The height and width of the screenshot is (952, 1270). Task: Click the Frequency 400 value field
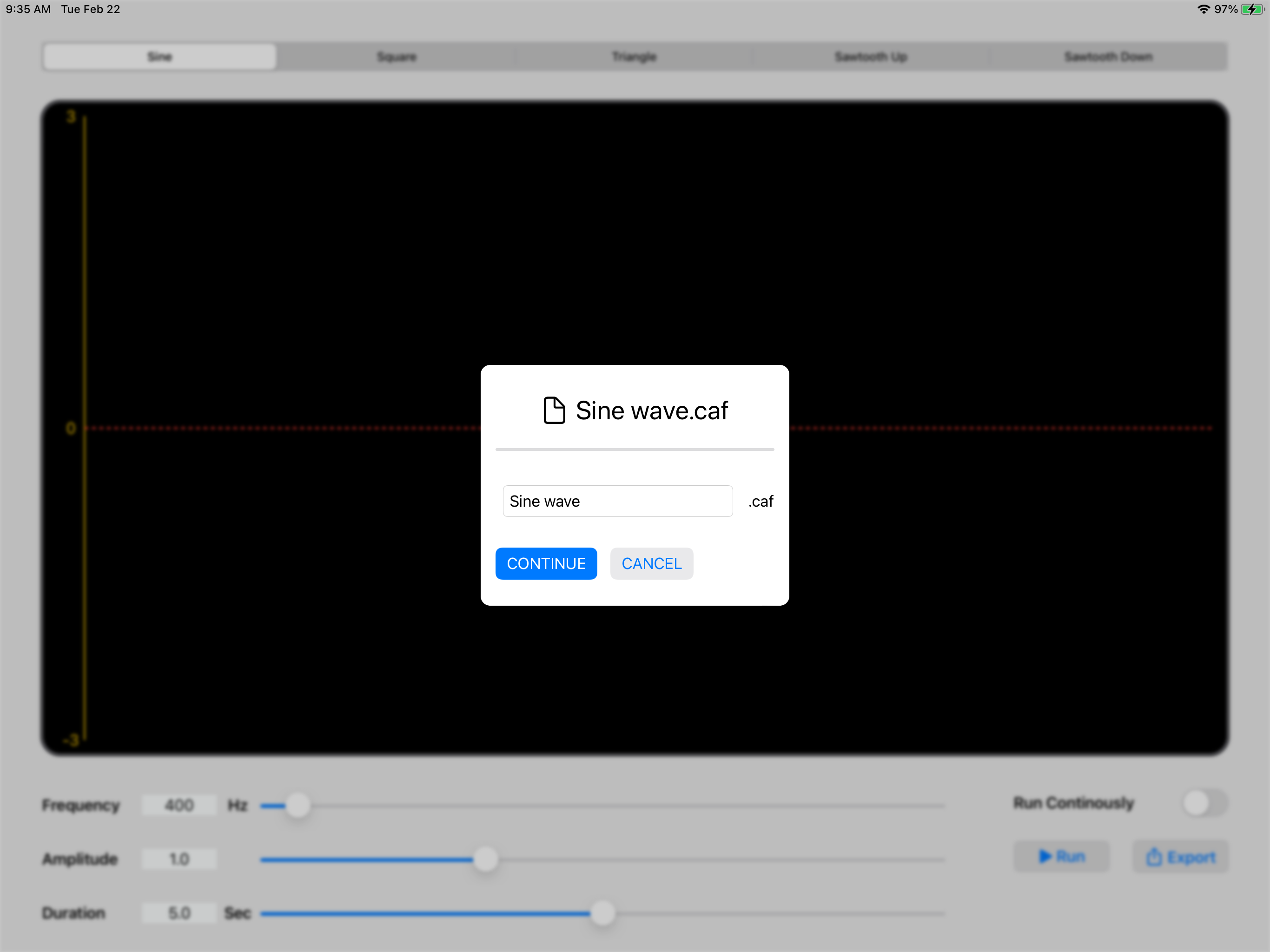(x=179, y=806)
